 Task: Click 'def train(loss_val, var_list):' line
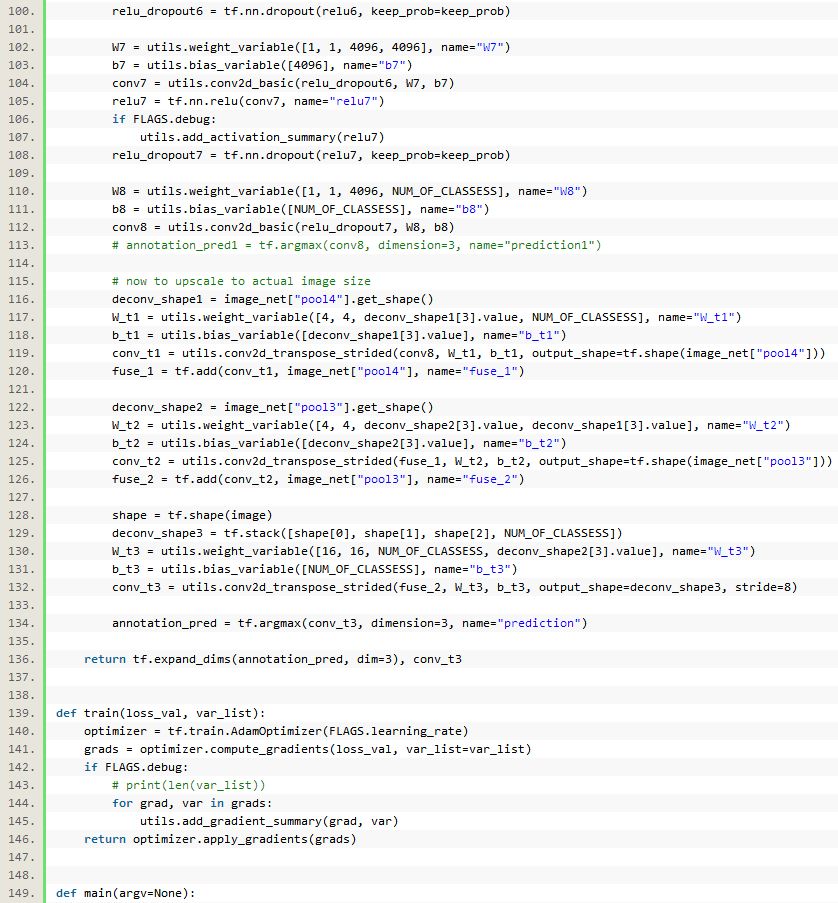pyautogui.click(x=161, y=713)
